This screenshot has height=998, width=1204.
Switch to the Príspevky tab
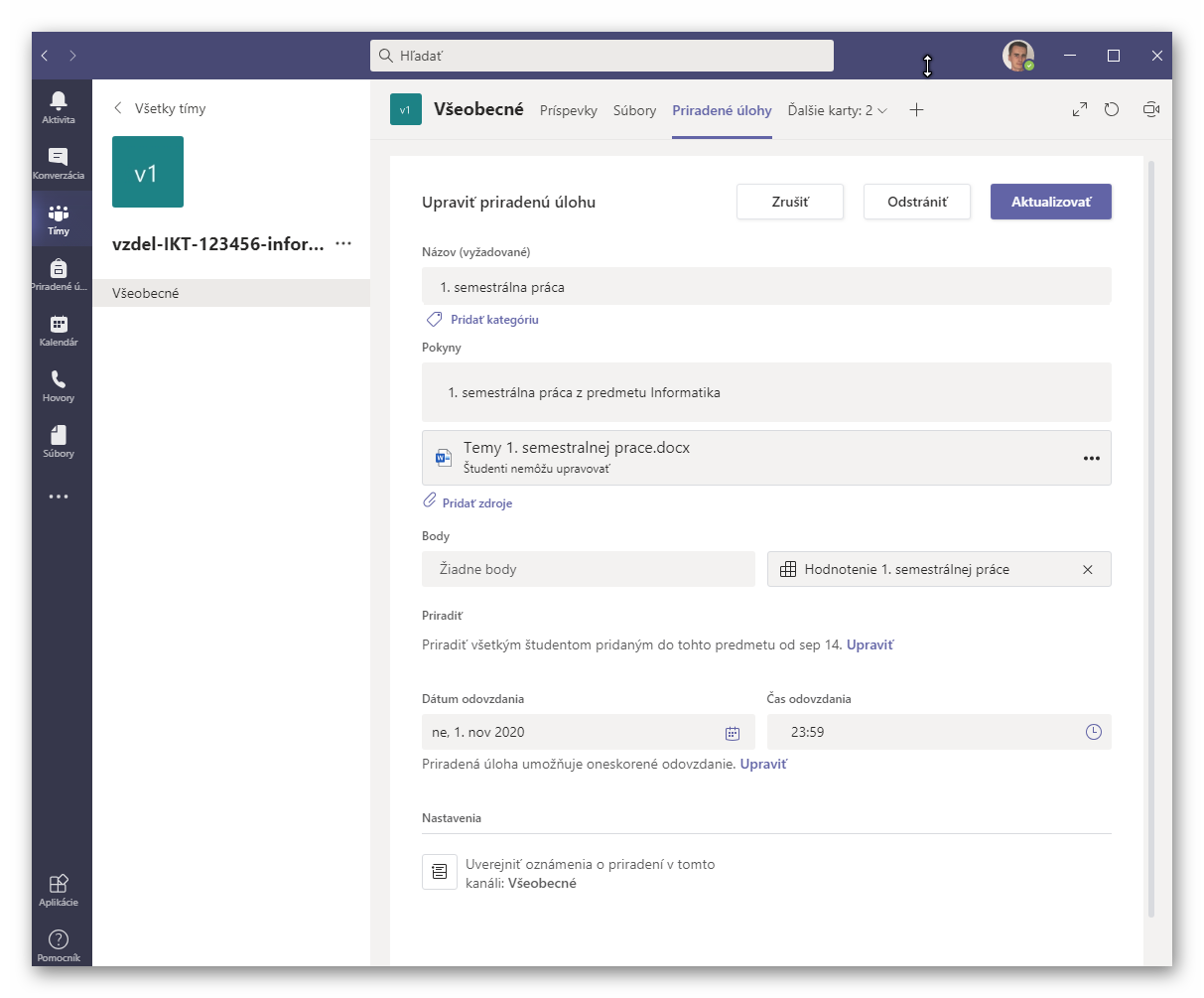568,110
